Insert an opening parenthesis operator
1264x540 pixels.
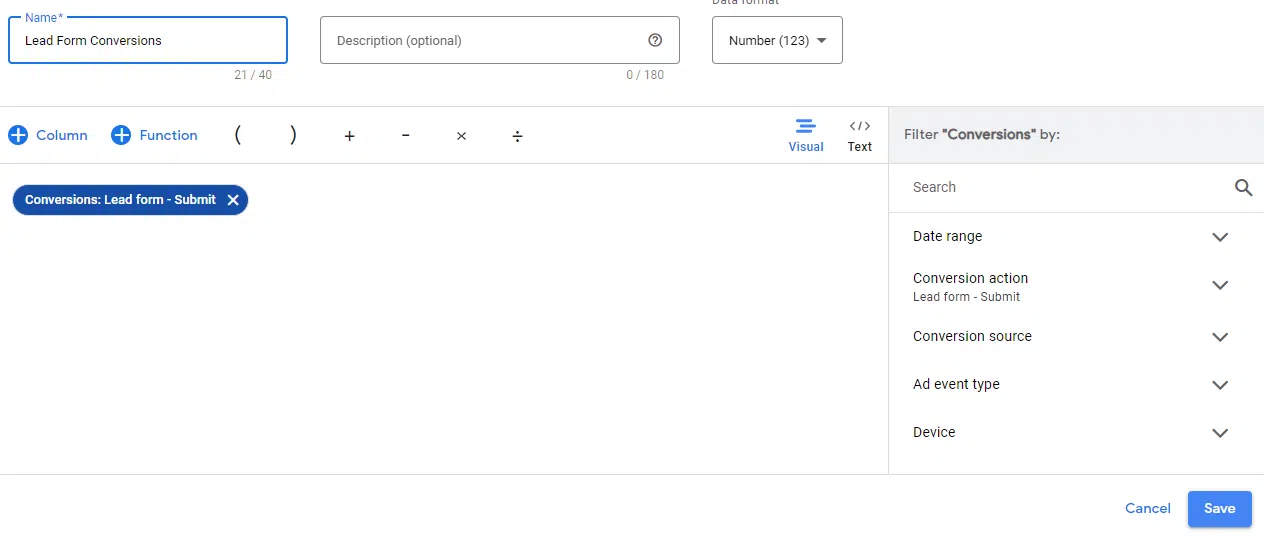(x=238, y=135)
